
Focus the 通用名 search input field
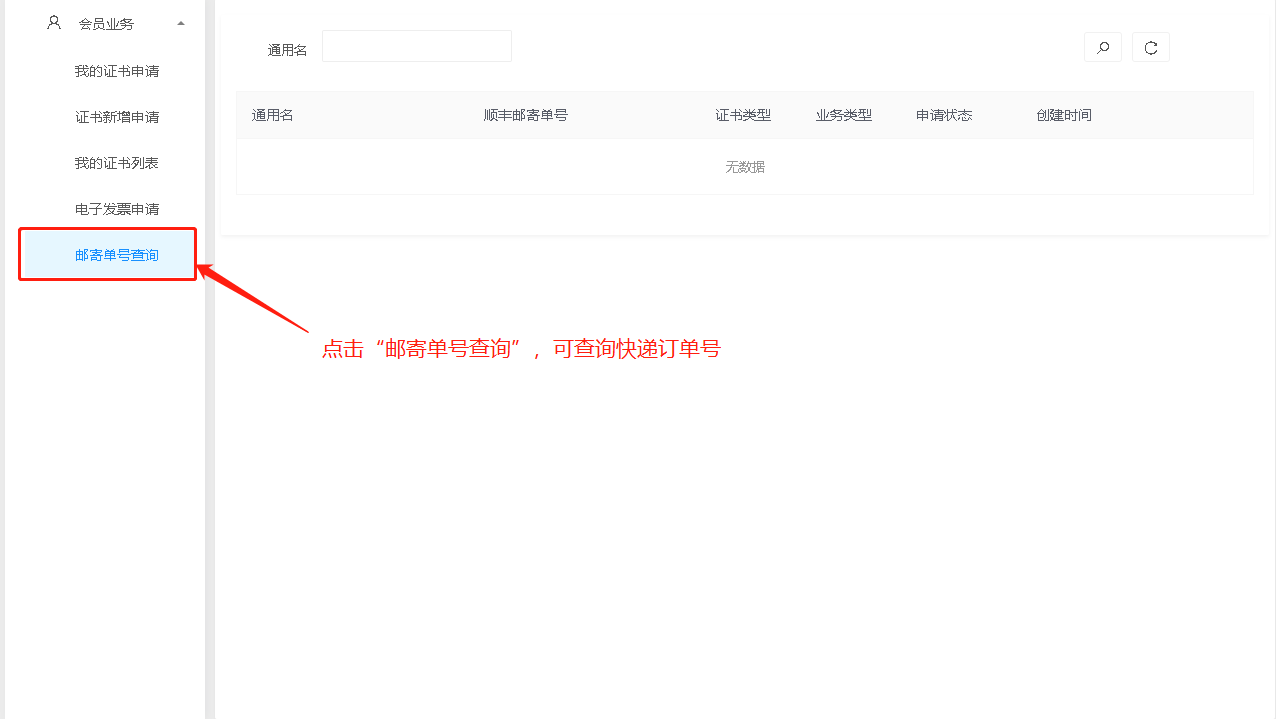point(416,46)
